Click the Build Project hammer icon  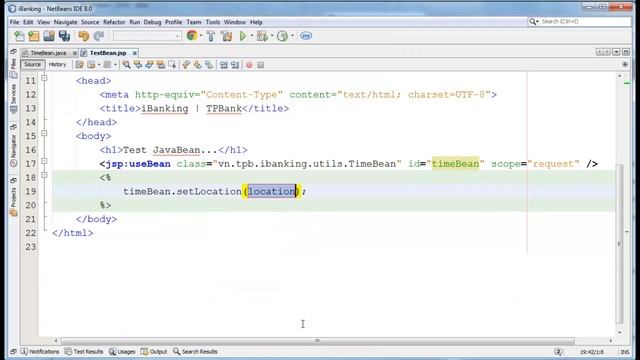click(x=211, y=36)
